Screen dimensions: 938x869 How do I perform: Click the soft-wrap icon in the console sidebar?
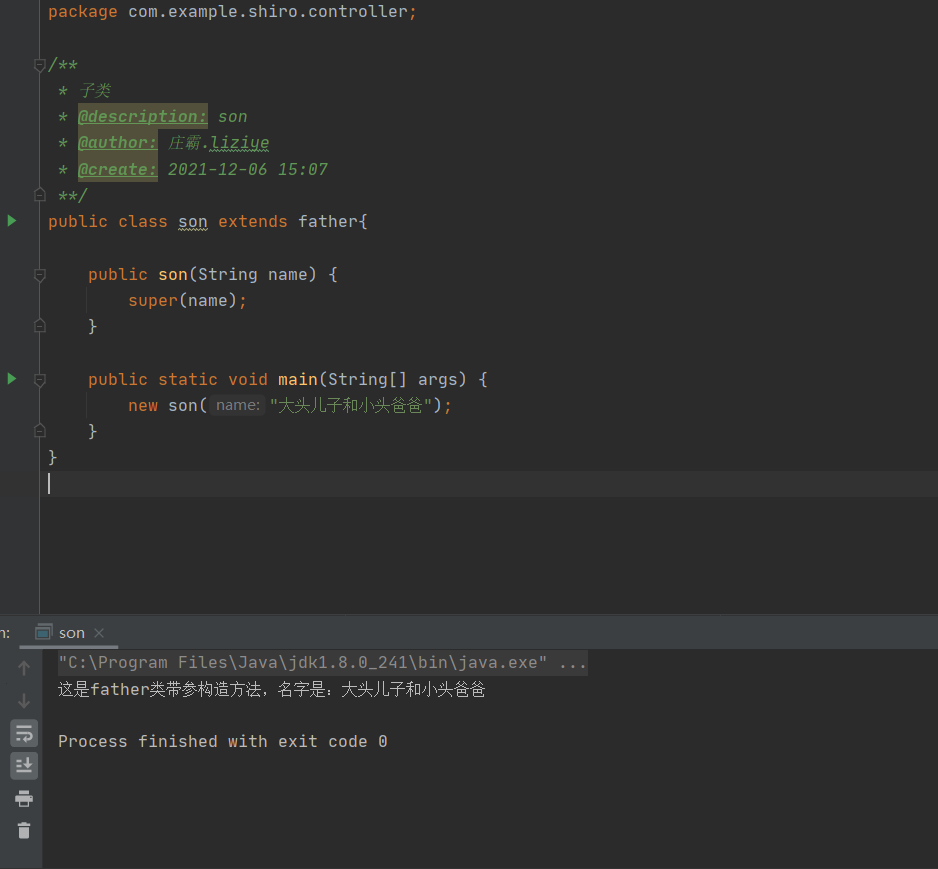tap(23, 733)
